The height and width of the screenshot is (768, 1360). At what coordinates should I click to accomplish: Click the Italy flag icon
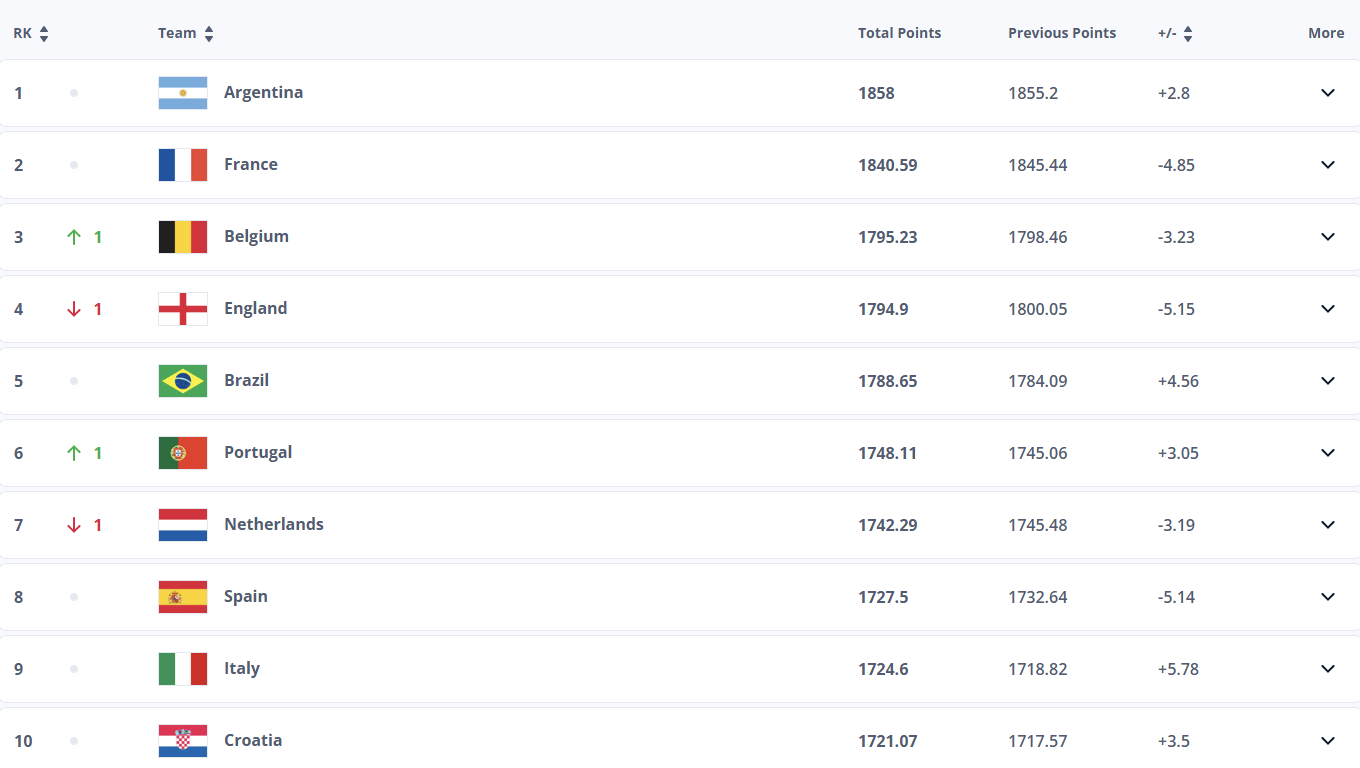[183, 669]
